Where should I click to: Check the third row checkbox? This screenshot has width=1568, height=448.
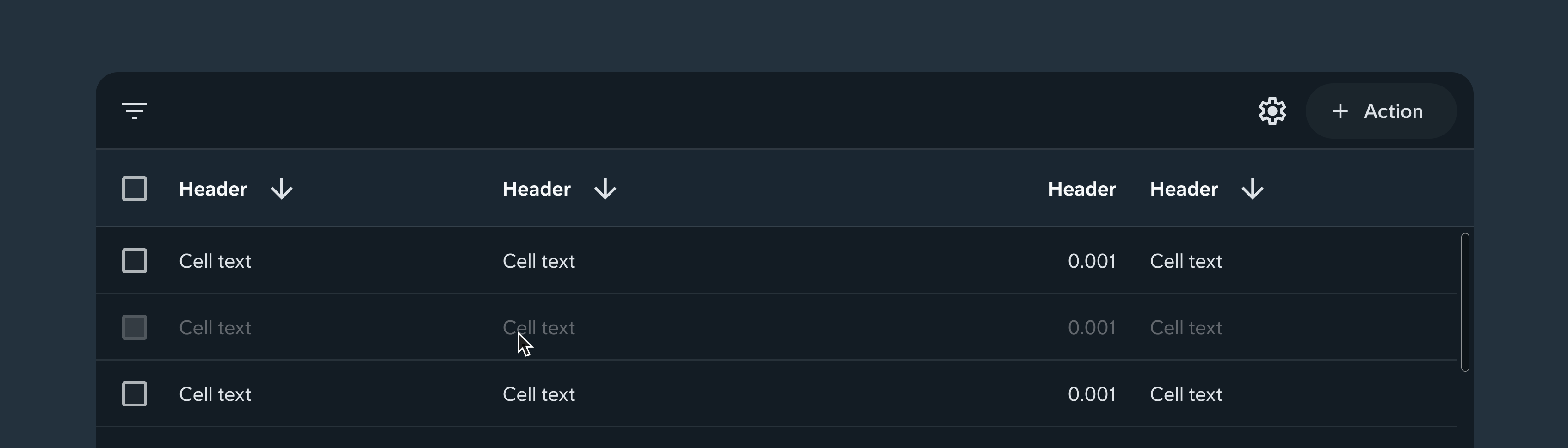click(x=135, y=394)
